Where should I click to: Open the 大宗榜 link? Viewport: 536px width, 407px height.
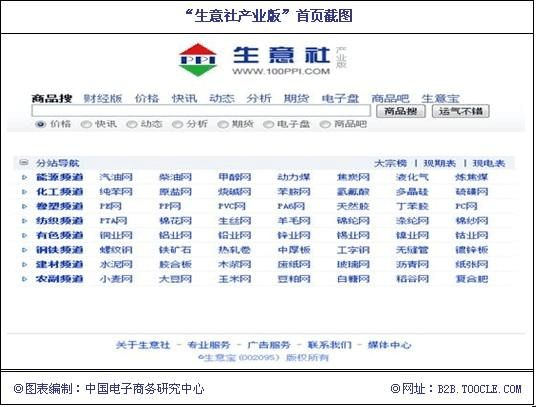click(390, 163)
